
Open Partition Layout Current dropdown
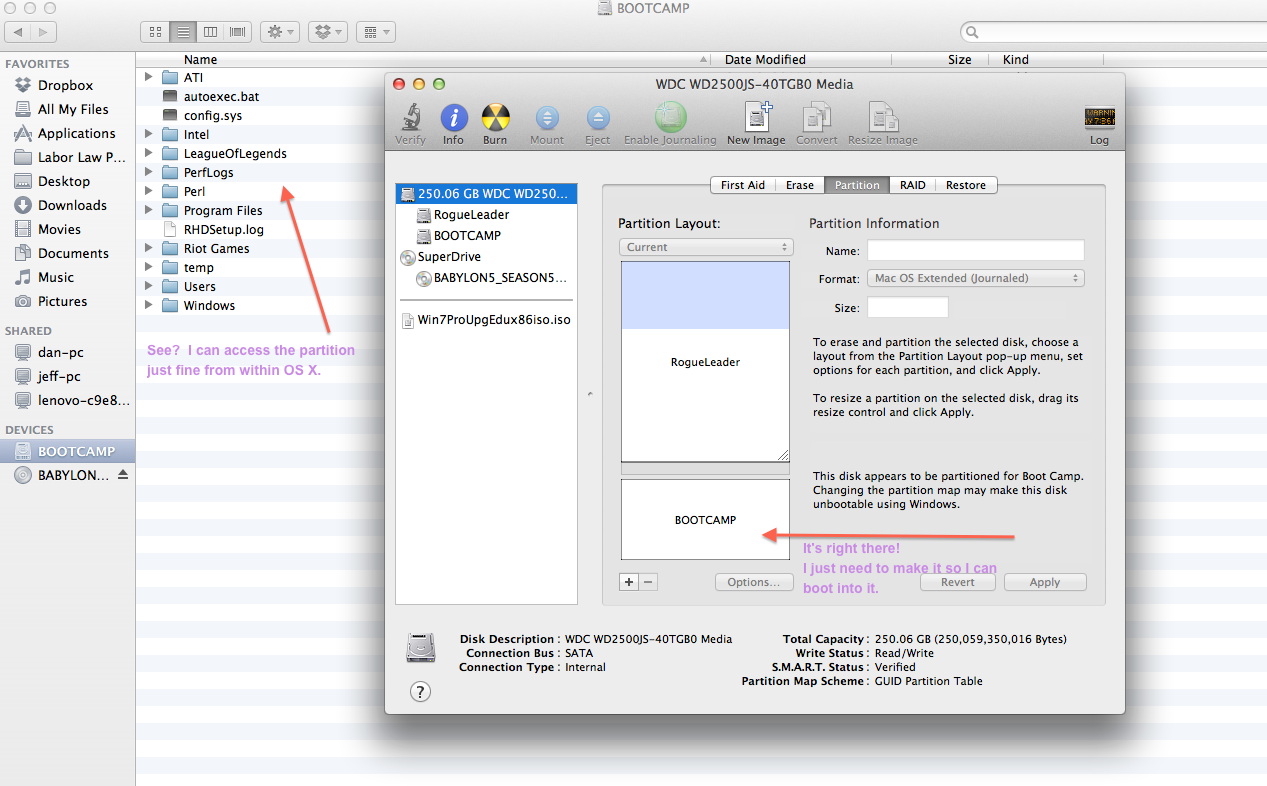705,247
